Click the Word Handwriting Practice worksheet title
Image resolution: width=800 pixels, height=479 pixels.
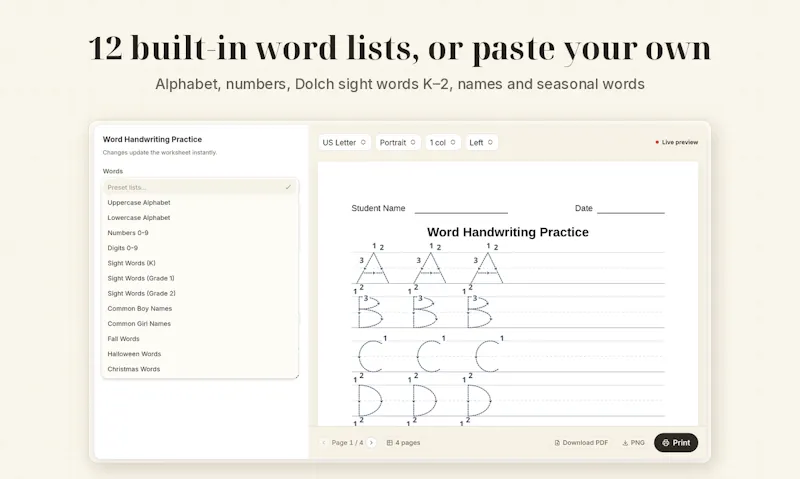point(508,232)
